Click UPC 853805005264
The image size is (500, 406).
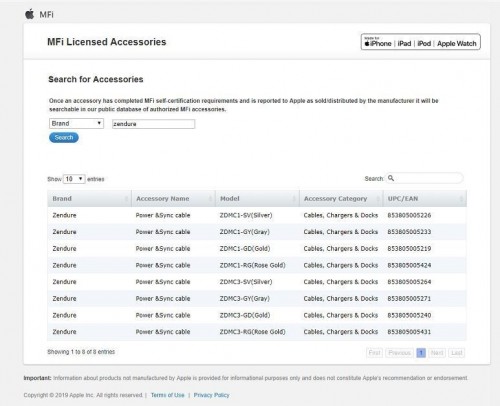(409, 282)
